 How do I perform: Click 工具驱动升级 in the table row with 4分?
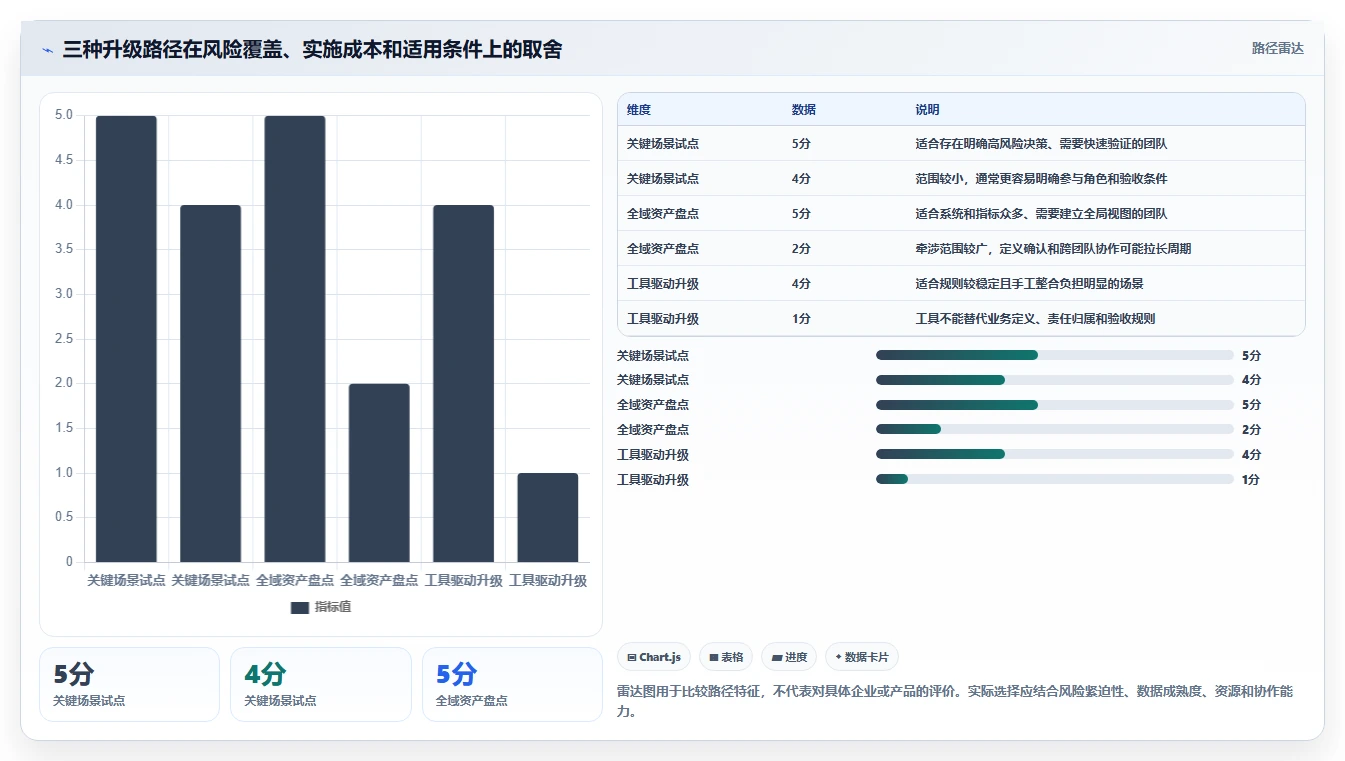(x=663, y=284)
